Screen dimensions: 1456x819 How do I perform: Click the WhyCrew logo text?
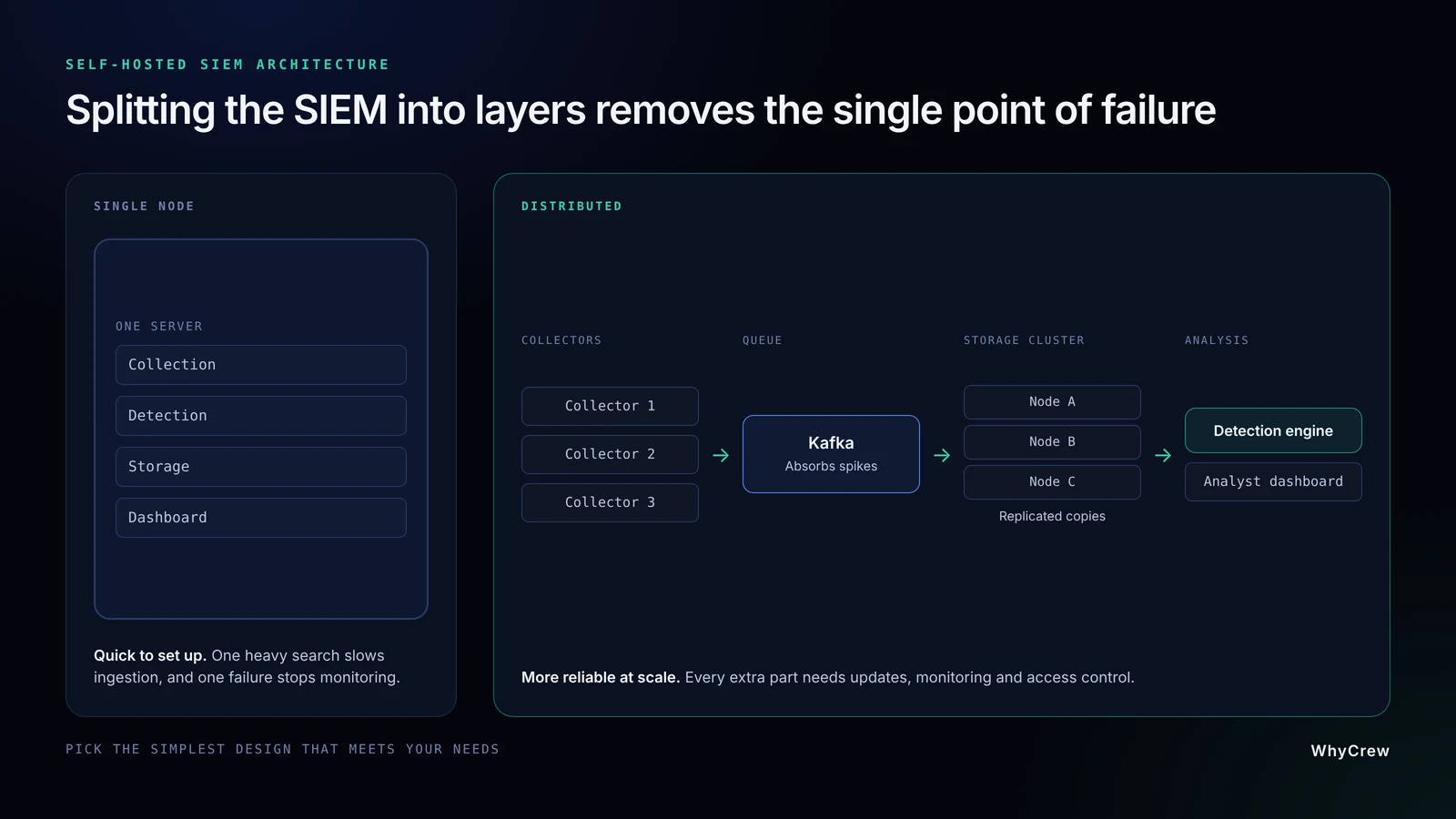pyautogui.click(x=1350, y=751)
